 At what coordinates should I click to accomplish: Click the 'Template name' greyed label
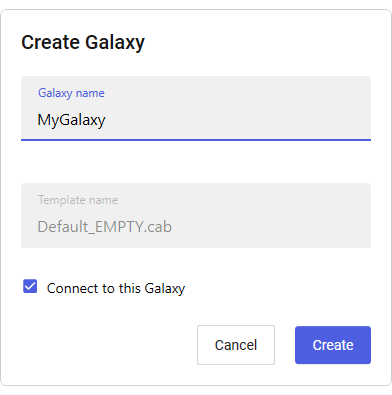tap(78, 200)
